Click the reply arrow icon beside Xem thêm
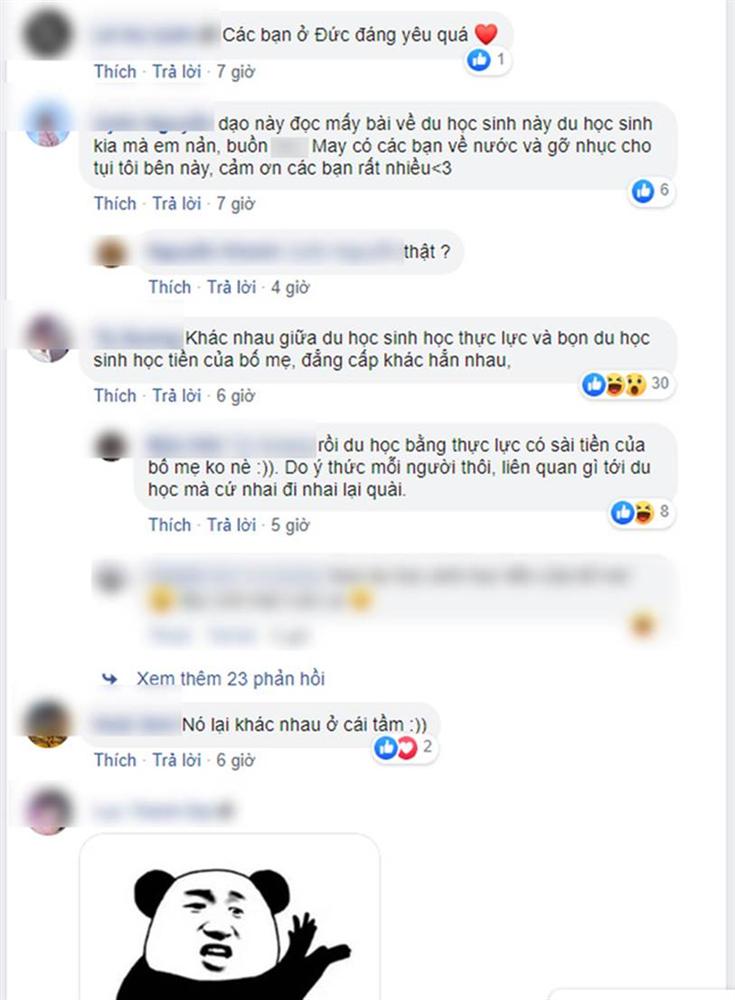Image resolution: width=735 pixels, height=1000 pixels. click(110, 679)
